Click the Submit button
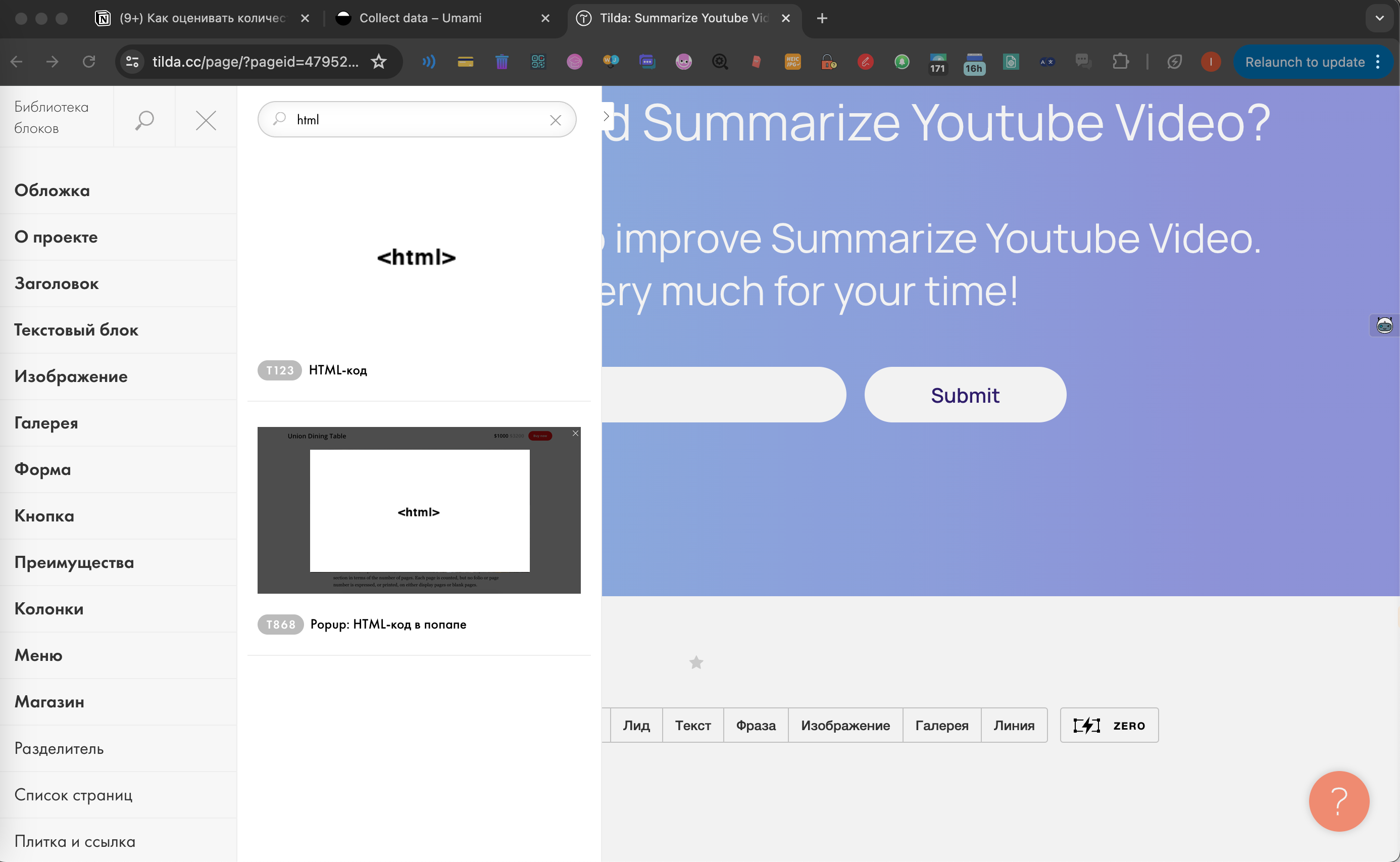The image size is (1400, 862). point(965,395)
